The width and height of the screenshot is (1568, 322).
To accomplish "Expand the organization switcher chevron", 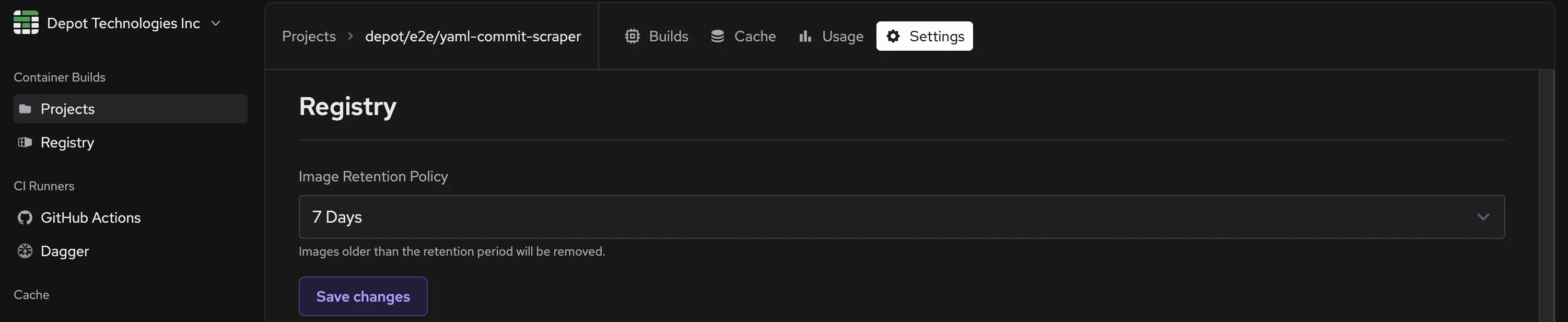I will click(216, 23).
